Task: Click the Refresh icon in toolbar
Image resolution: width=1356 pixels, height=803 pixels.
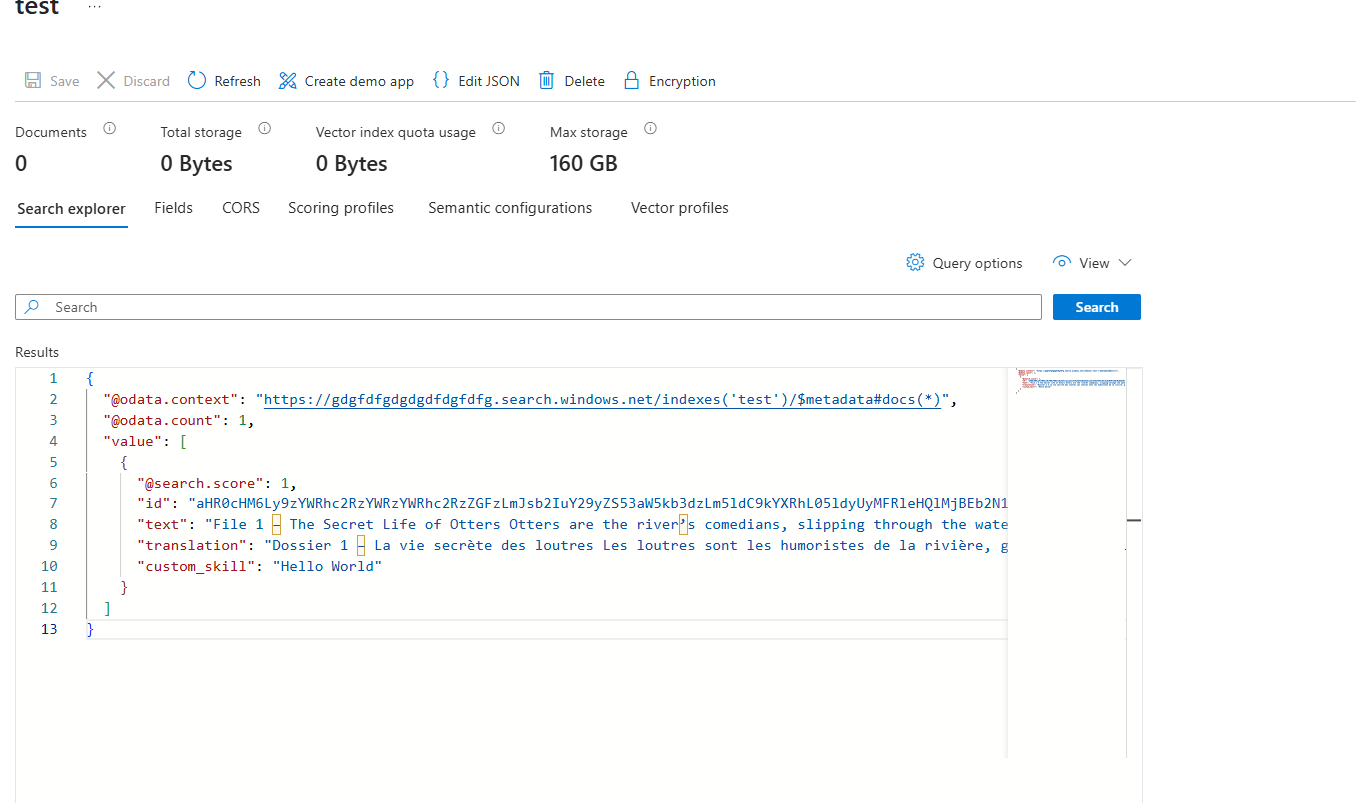Action: click(x=197, y=81)
